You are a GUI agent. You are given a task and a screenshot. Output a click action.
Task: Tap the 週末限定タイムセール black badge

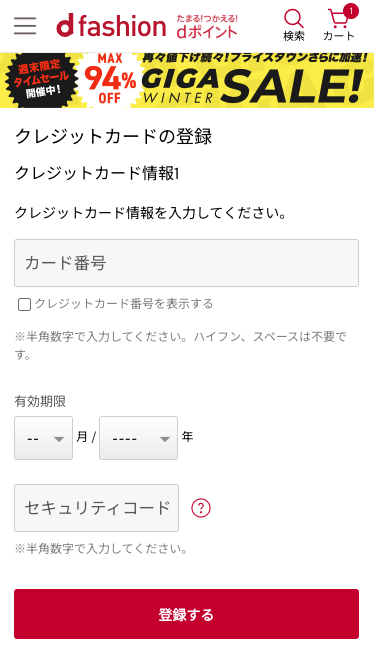point(41,80)
